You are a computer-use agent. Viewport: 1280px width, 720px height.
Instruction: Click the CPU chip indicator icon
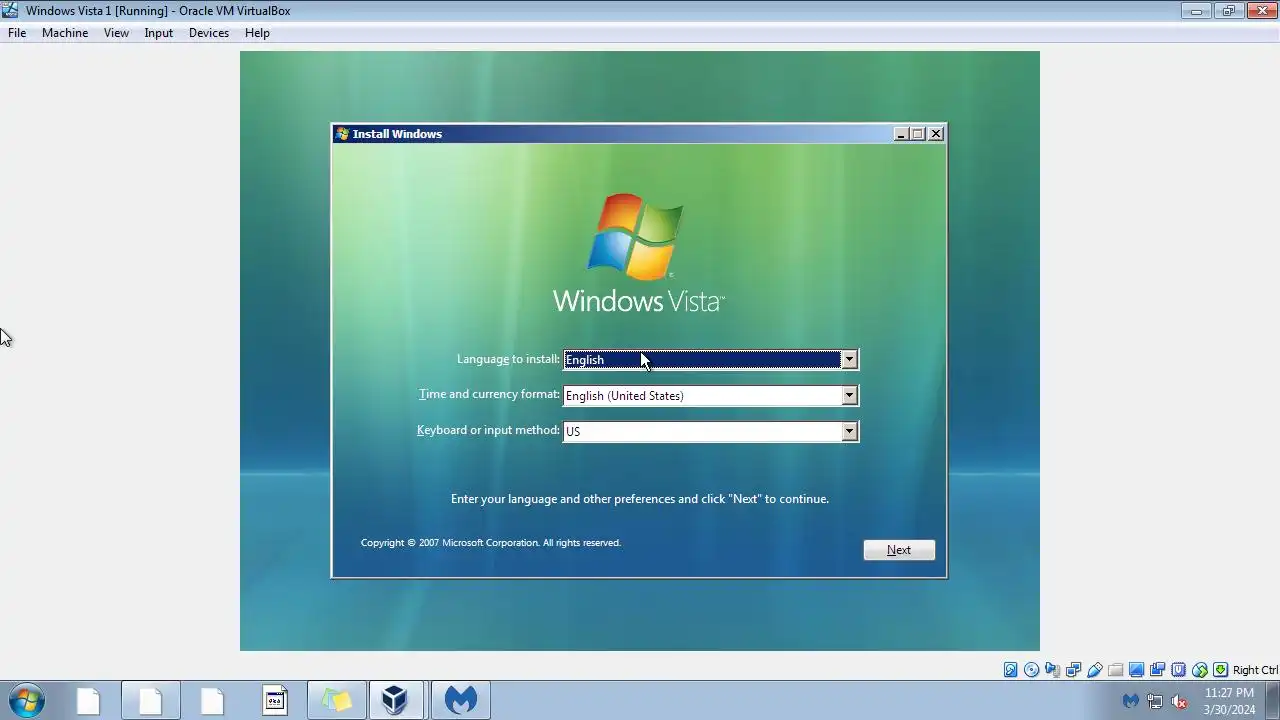click(1178, 670)
